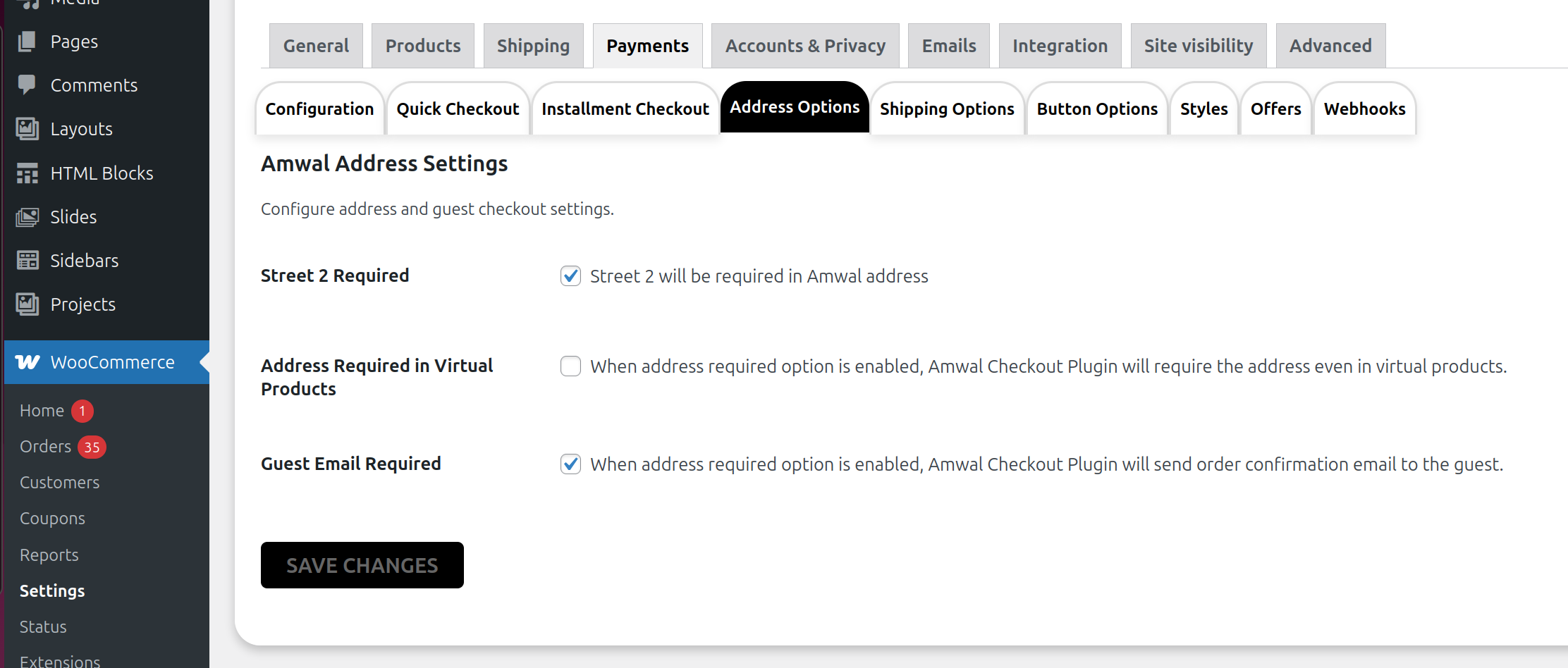Viewport: 1568px width, 668px height.
Task: Open the Emails settings tab
Action: (949, 46)
